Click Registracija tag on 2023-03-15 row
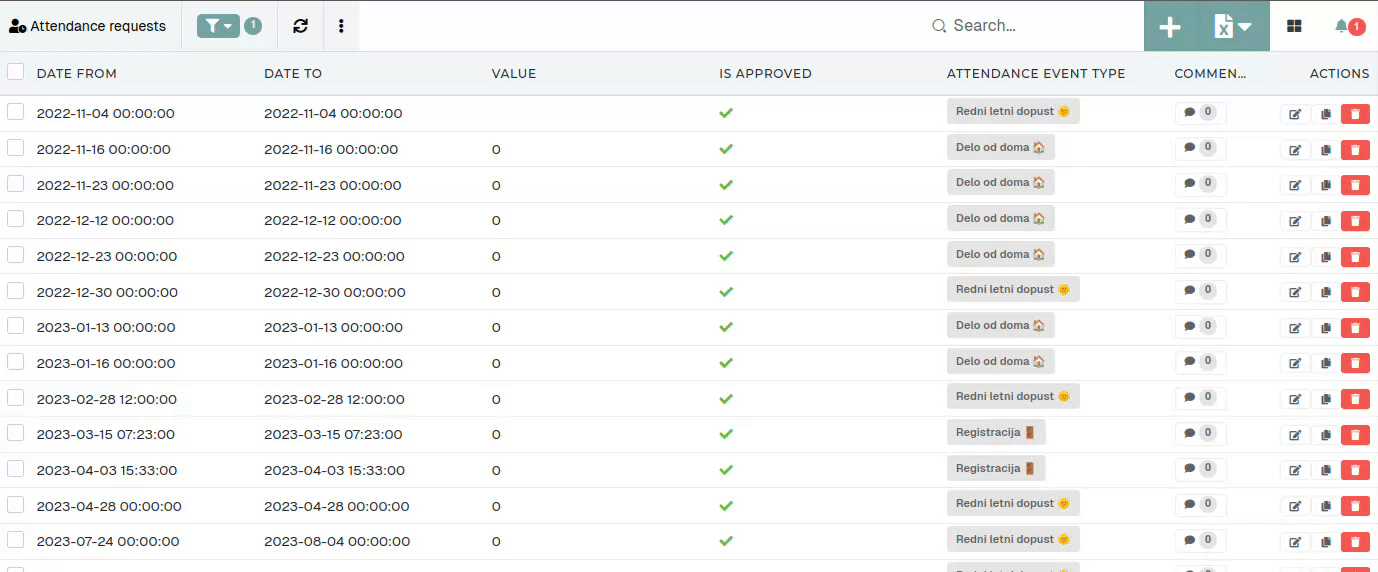 (x=996, y=432)
